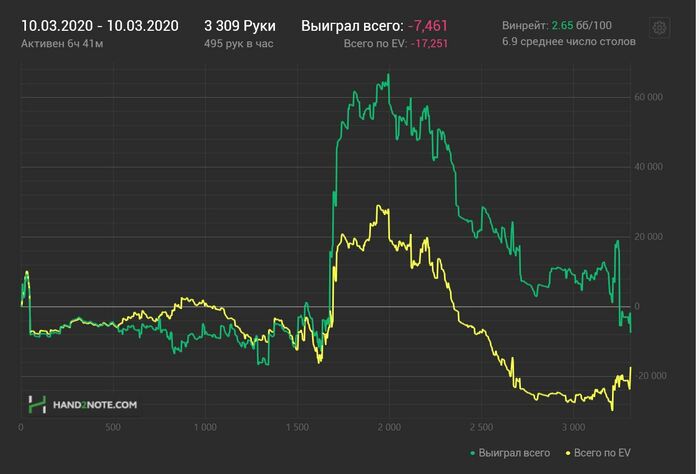Click the green 'Выиграл всего' legend dot
Screen dimensions: 700x474
[x=471, y=453]
